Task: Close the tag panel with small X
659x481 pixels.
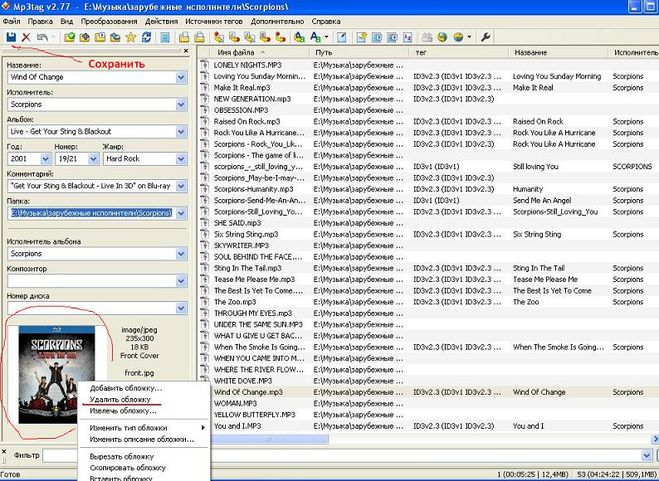Action: [186, 51]
